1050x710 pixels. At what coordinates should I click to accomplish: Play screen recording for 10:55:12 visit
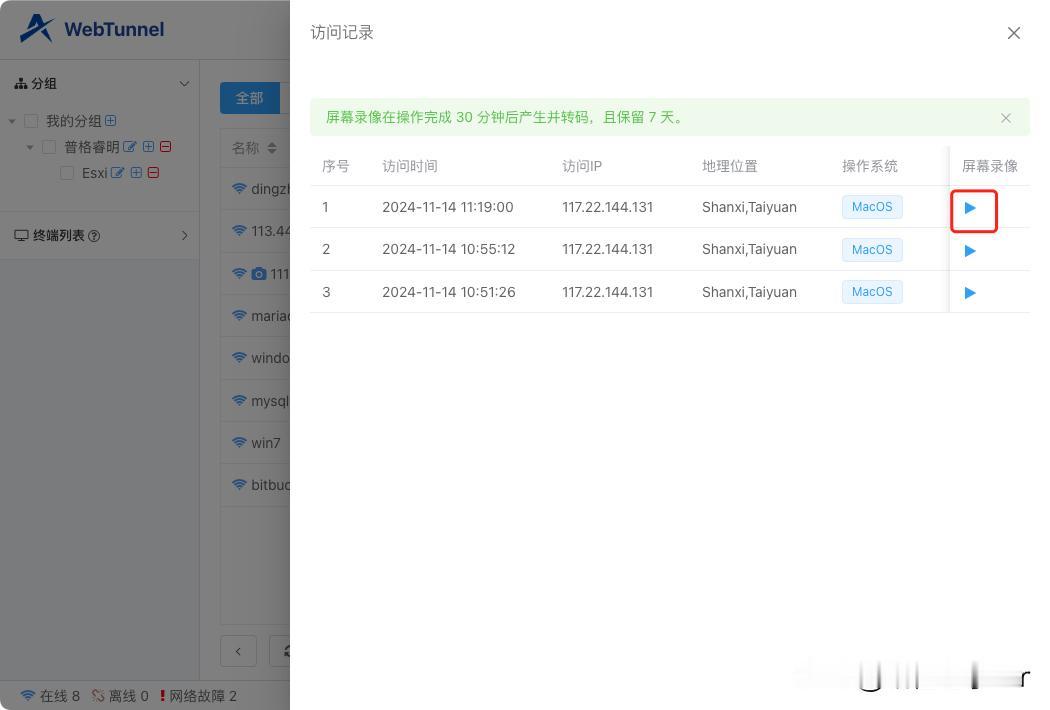pyautogui.click(x=970, y=251)
